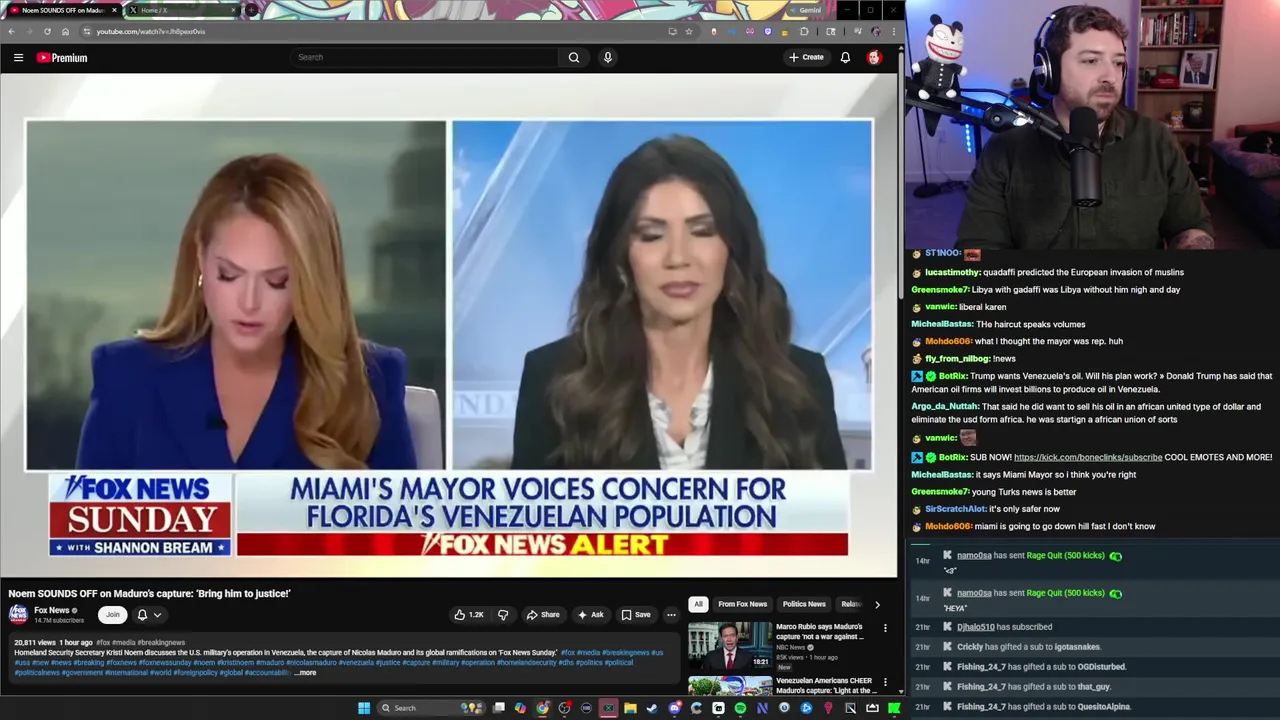This screenshot has height=720, width=1280.
Task: Open the Fox News channel name link
Action: click(x=52, y=610)
